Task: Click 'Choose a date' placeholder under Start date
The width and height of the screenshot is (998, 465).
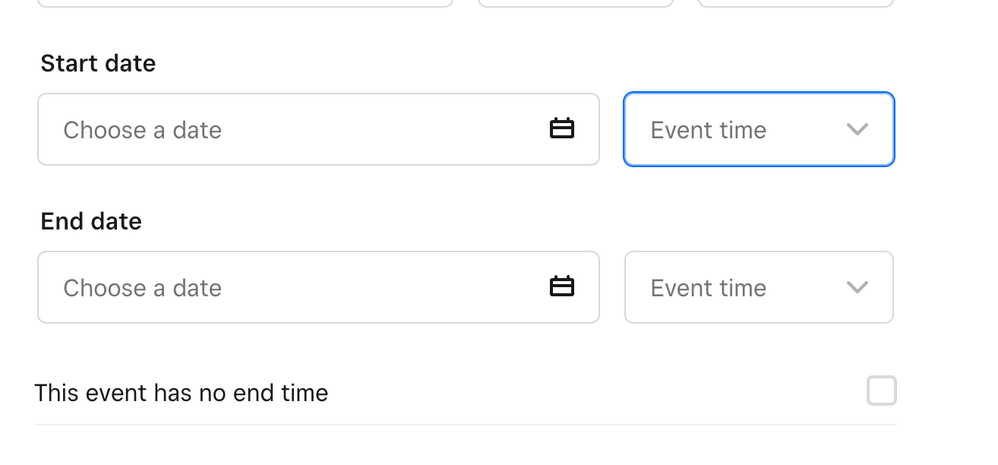Action: tap(142, 130)
